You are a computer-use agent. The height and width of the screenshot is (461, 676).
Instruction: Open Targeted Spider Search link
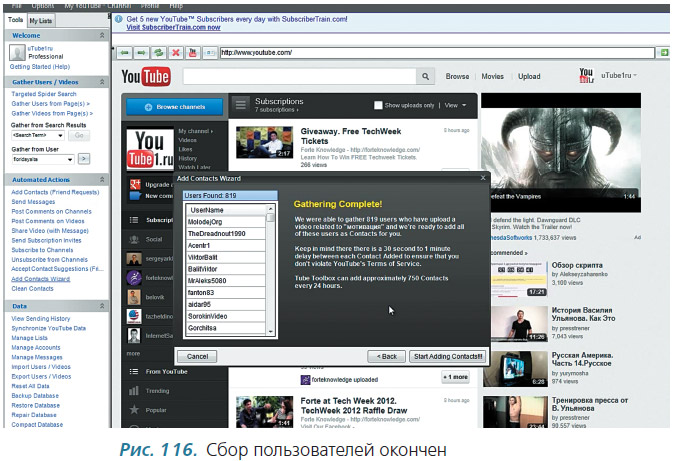pyautogui.click(x=44, y=94)
